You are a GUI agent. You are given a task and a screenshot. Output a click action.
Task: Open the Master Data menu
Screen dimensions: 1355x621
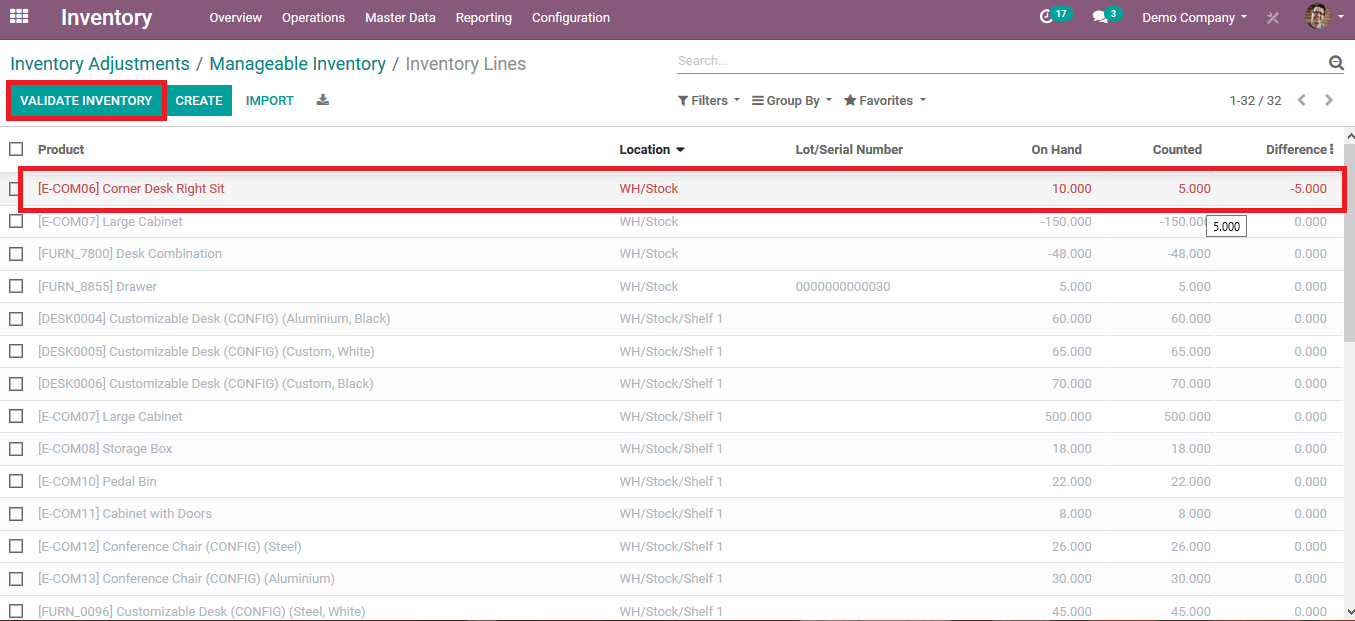tap(400, 18)
